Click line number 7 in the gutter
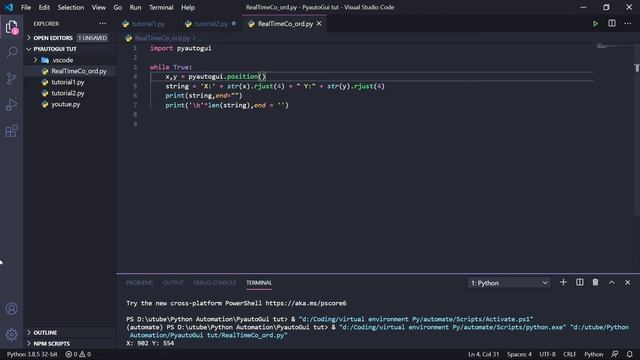 135,105
